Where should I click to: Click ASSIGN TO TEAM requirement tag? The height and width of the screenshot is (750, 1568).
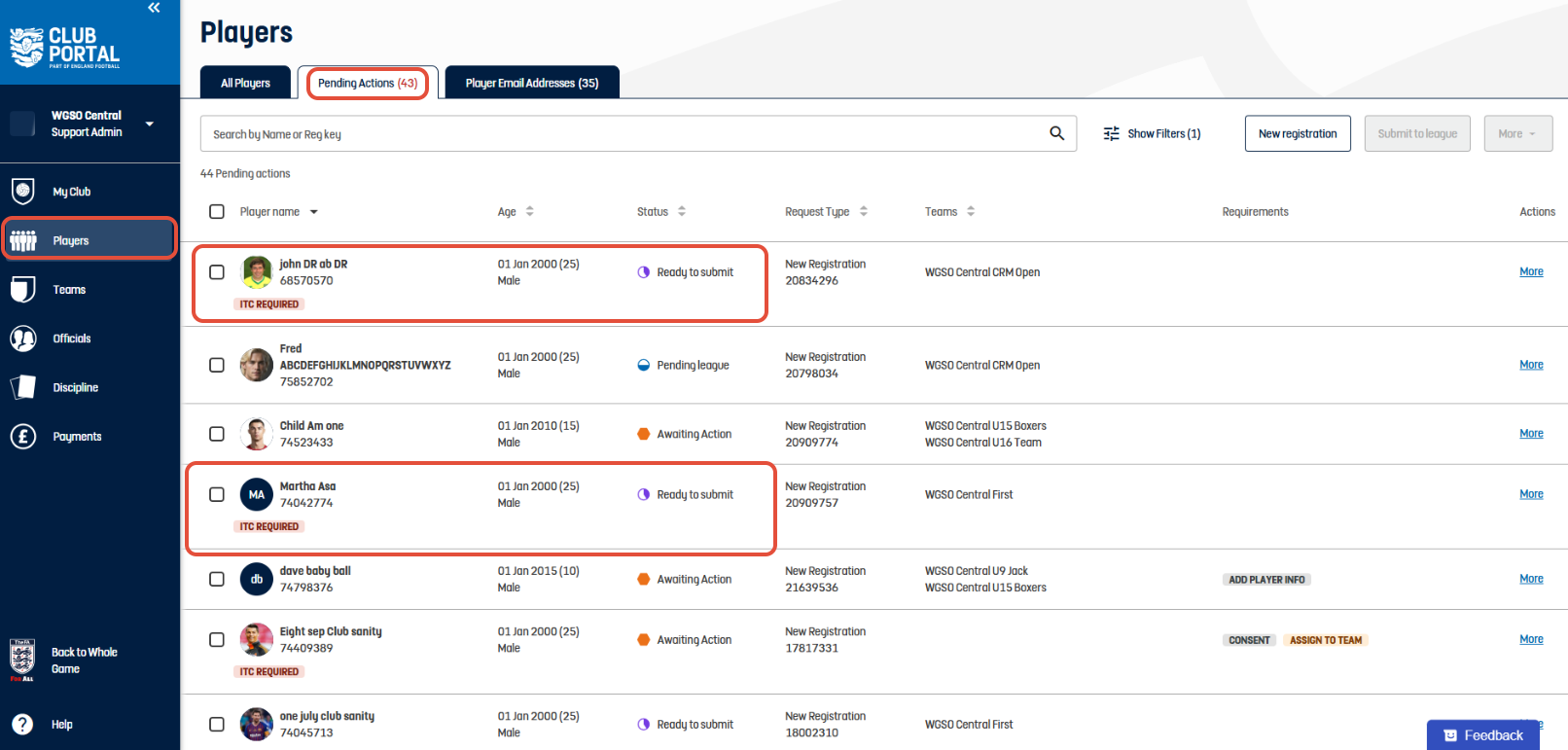point(1326,640)
